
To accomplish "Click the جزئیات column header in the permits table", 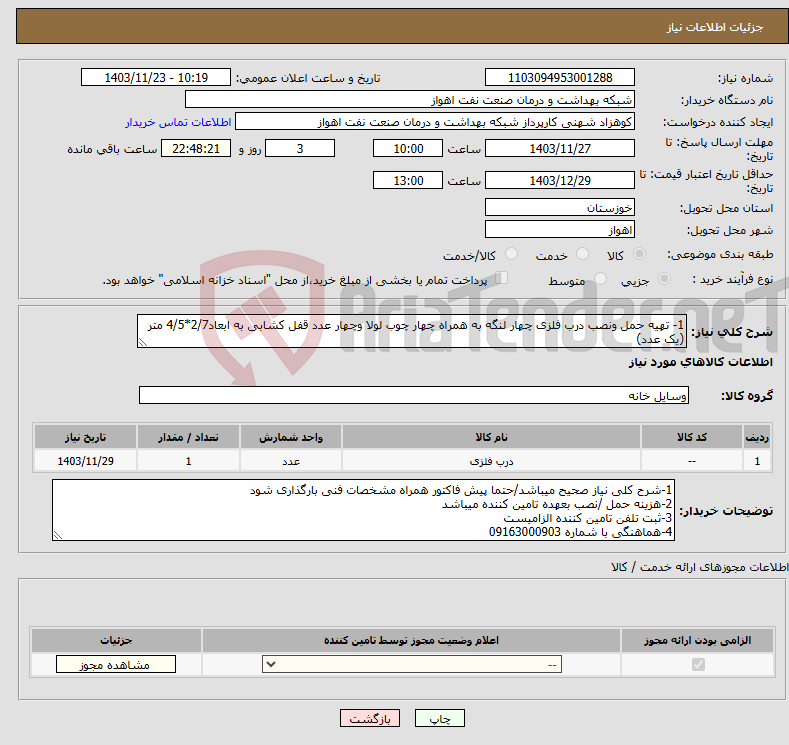I will [116, 640].
